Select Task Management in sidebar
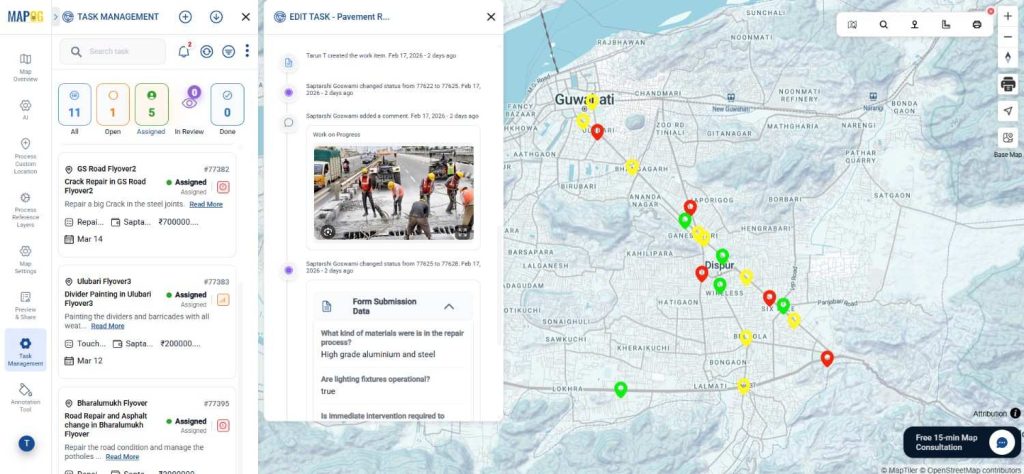Screen dimensions: 1024x474 pyautogui.click(x=25, y=351)
